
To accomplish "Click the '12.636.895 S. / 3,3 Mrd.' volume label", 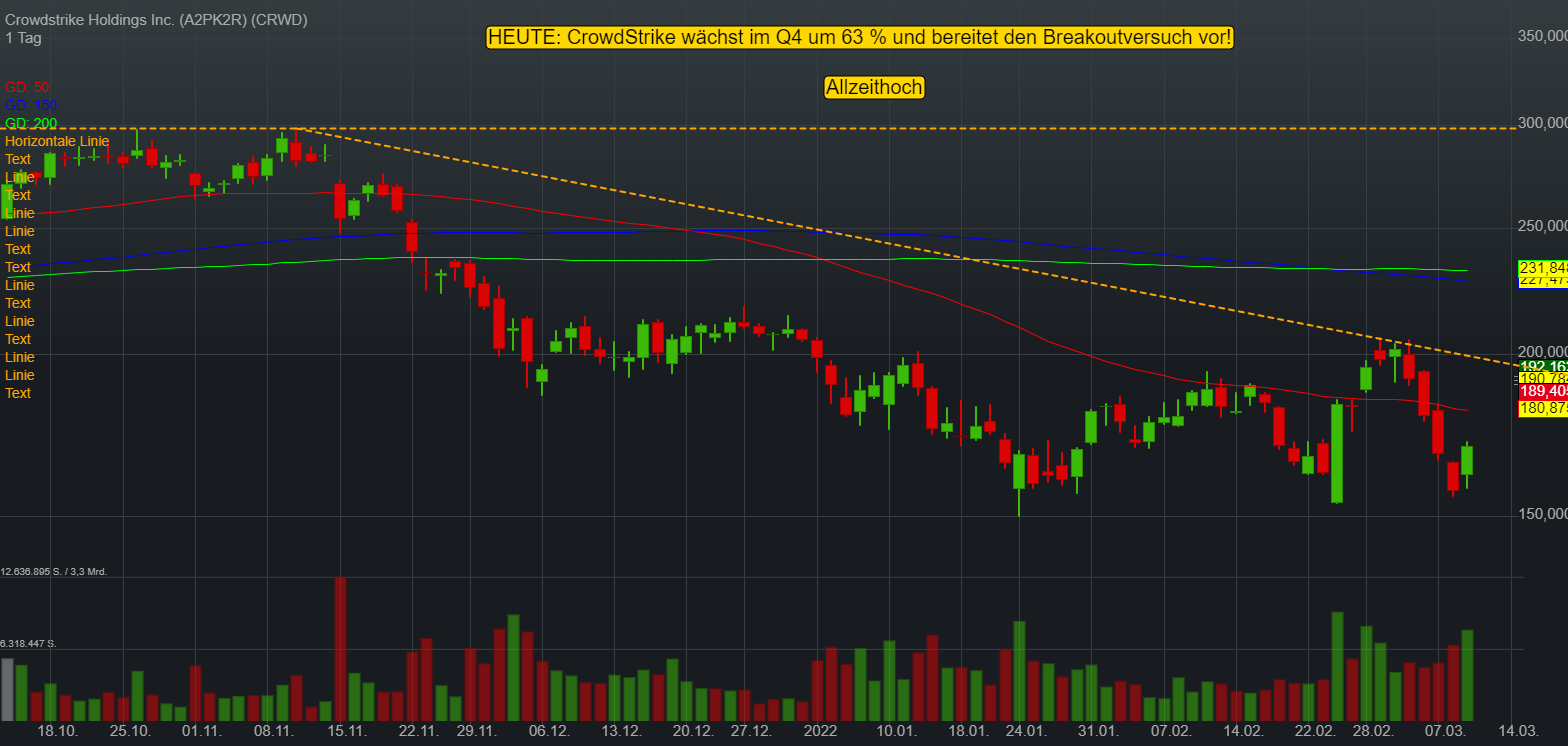I will click(x=54, y=572).
